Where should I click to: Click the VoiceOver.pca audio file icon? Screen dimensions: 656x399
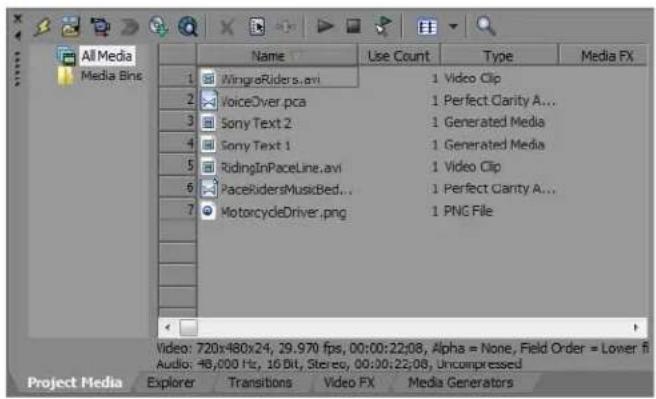pos(209,101)
